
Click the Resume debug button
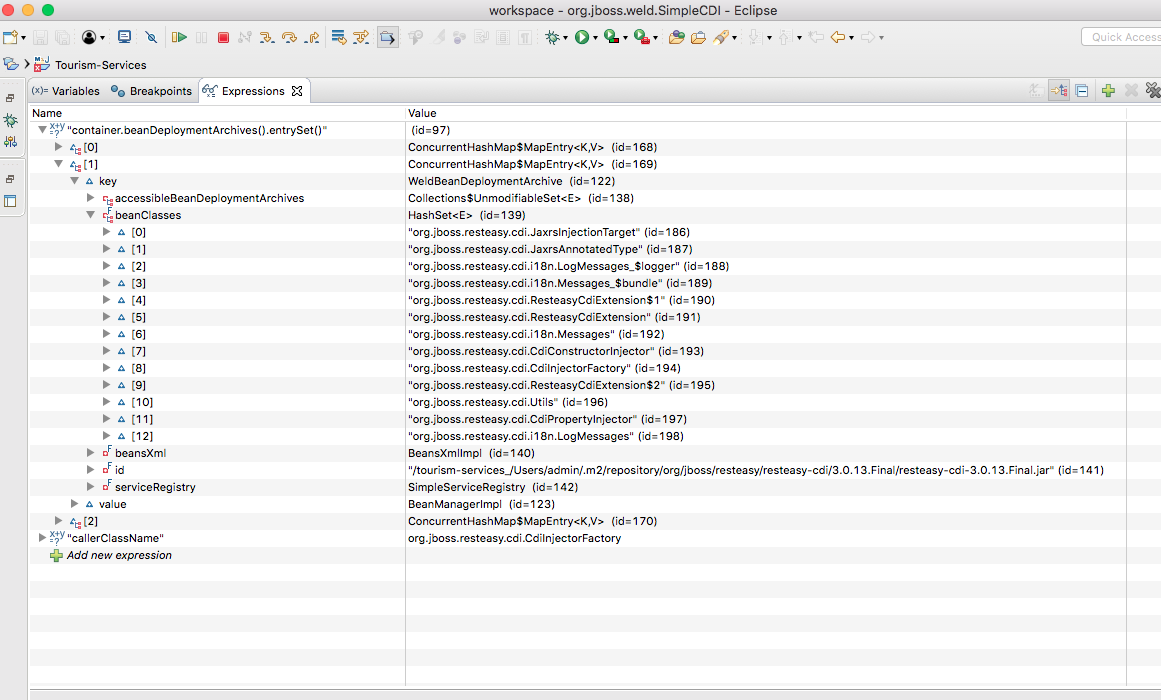[x=179, y=37]
